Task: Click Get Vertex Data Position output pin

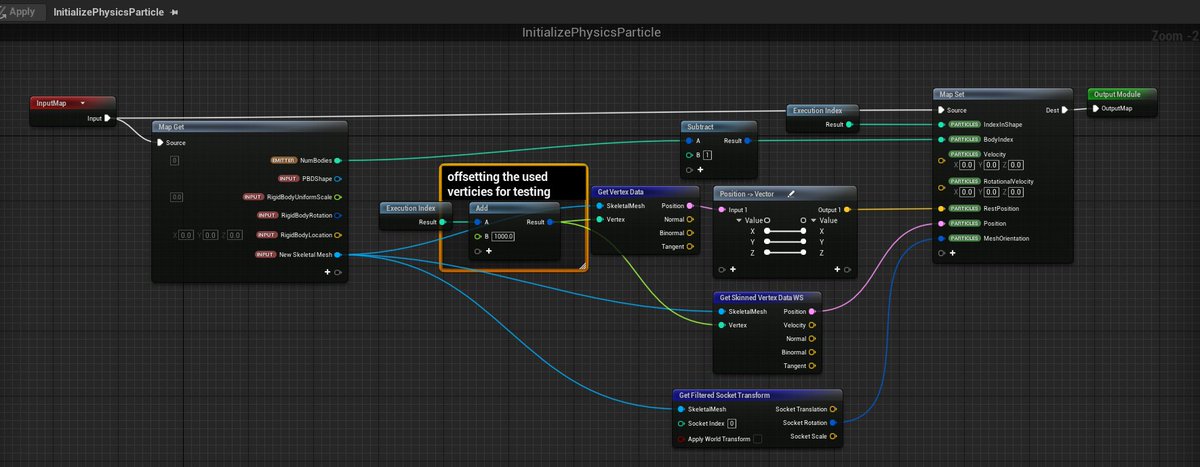Action: coord(690,205)
